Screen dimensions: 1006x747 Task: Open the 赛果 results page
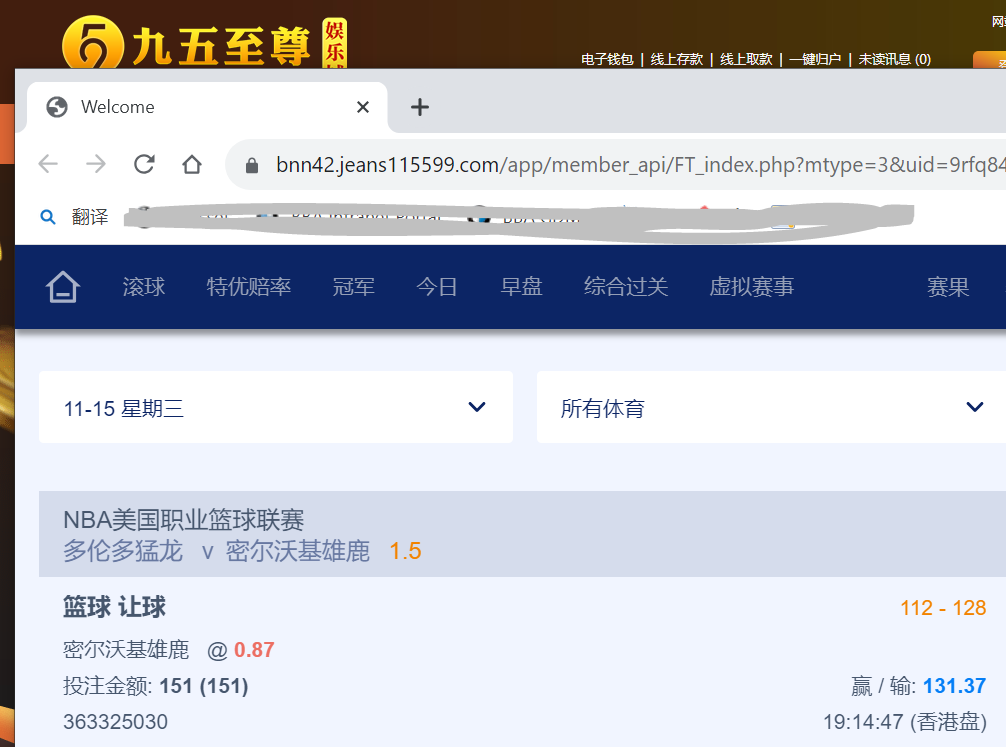pos(948,288)
